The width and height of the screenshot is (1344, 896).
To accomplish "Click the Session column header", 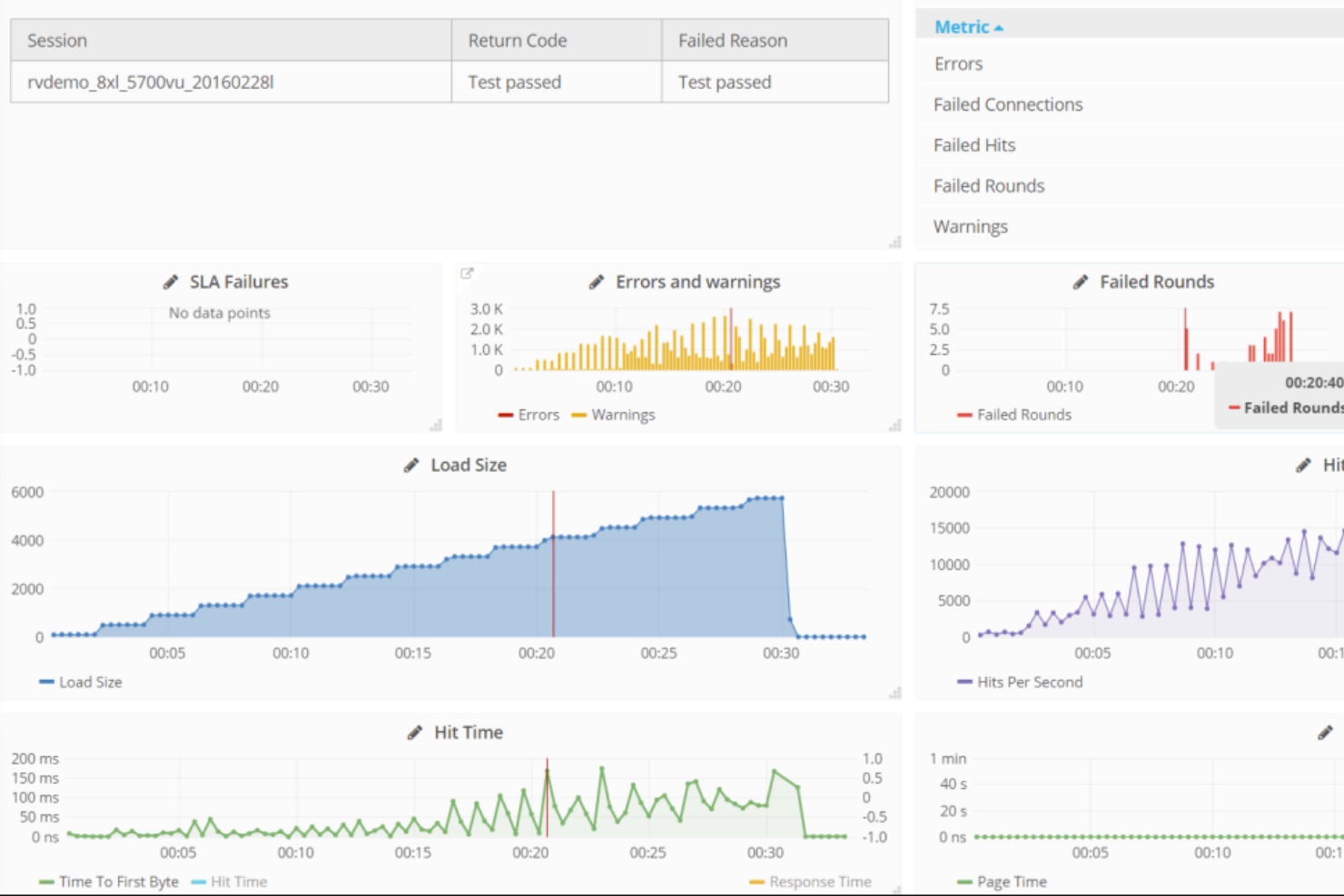I will pos(57,41).
